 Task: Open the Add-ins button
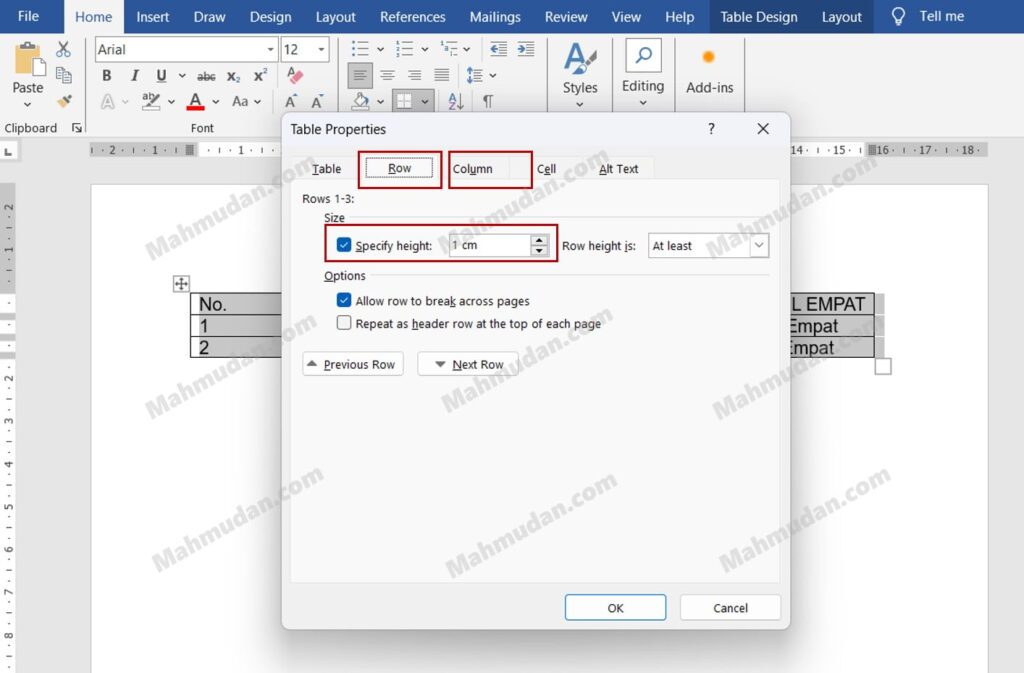tap(709, 69)
